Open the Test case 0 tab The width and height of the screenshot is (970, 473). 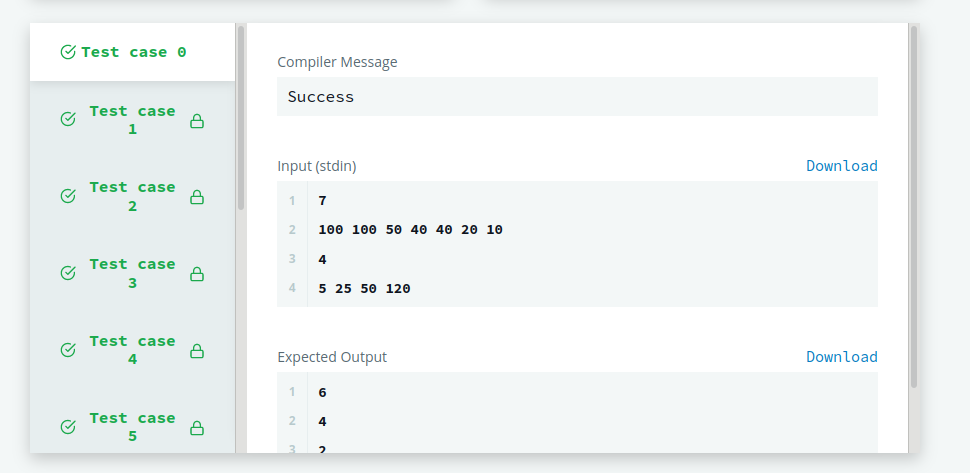(x=132, y=53)
